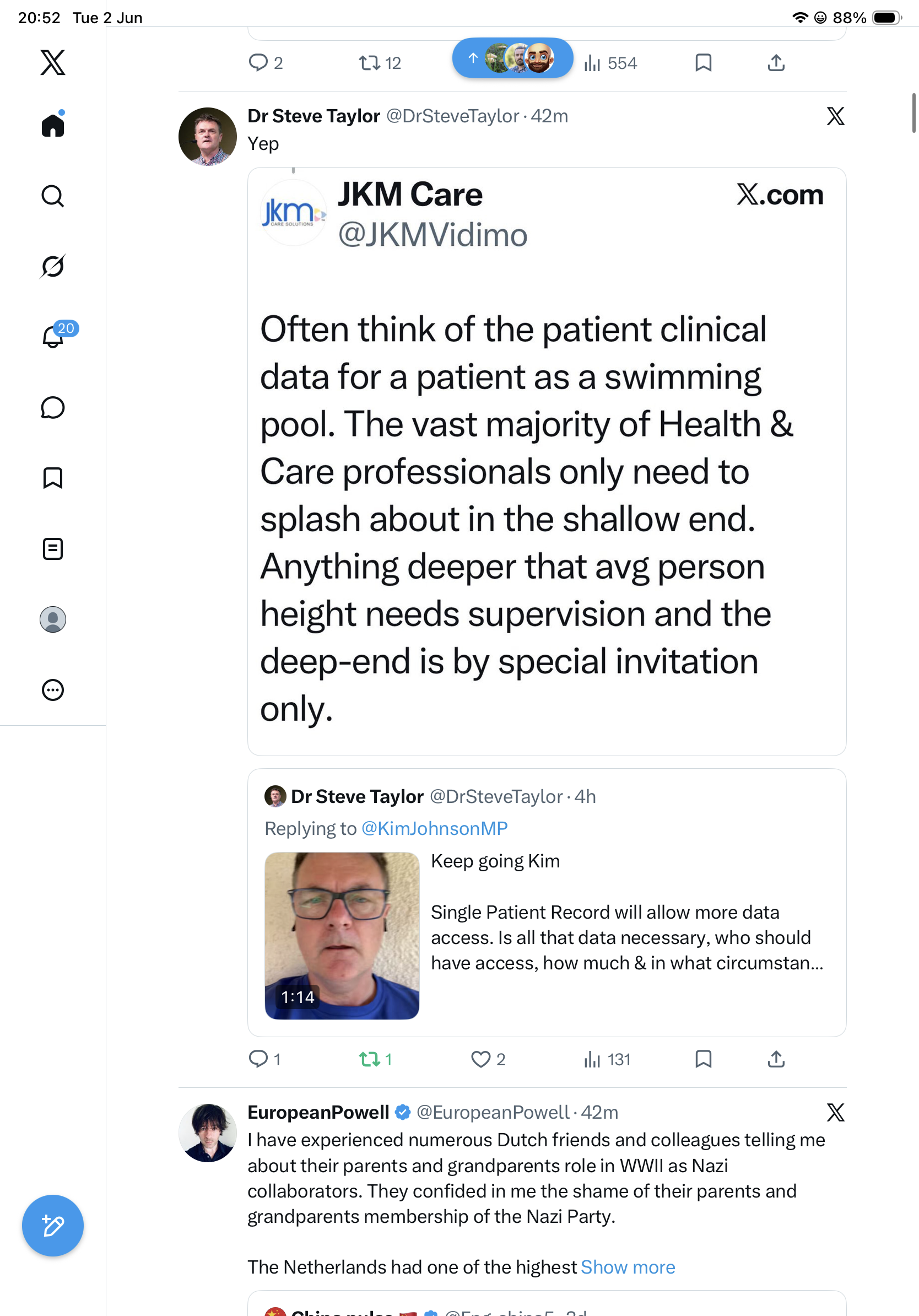Jump to new posts via the blue pill
The height and width of the screenshot is (1316, 919).
(513, 58)
